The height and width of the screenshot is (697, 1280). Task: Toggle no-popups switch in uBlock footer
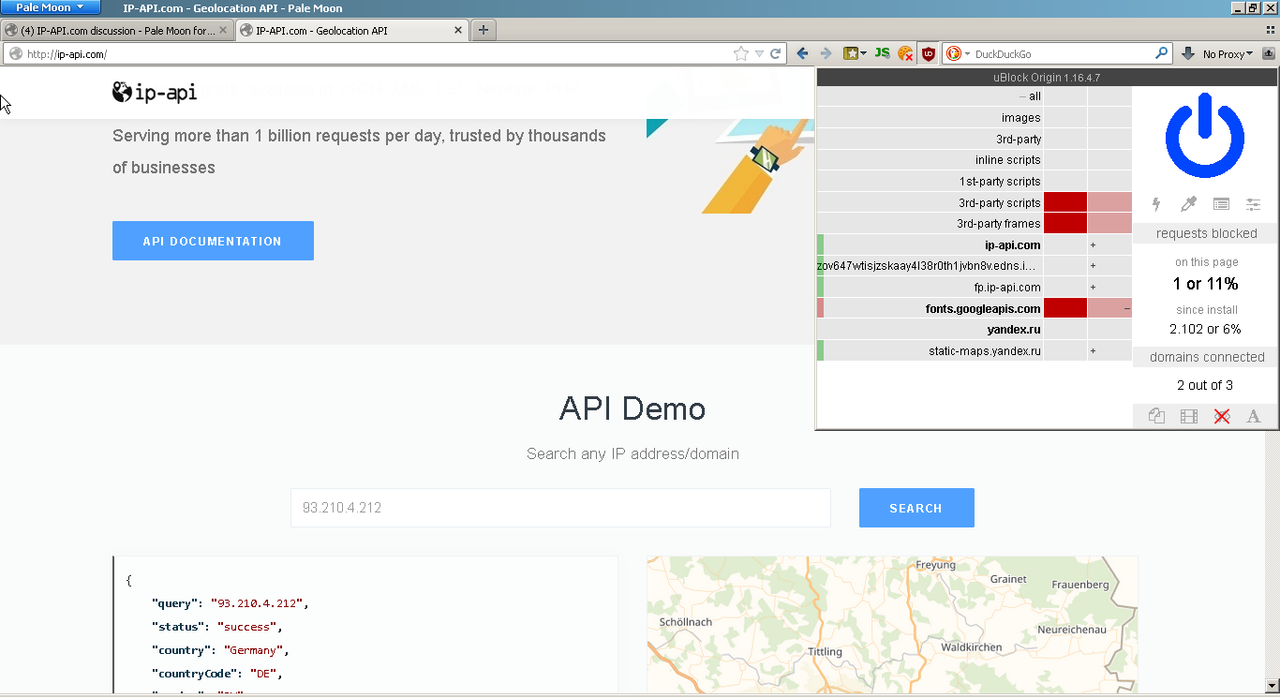[1157, 416]
